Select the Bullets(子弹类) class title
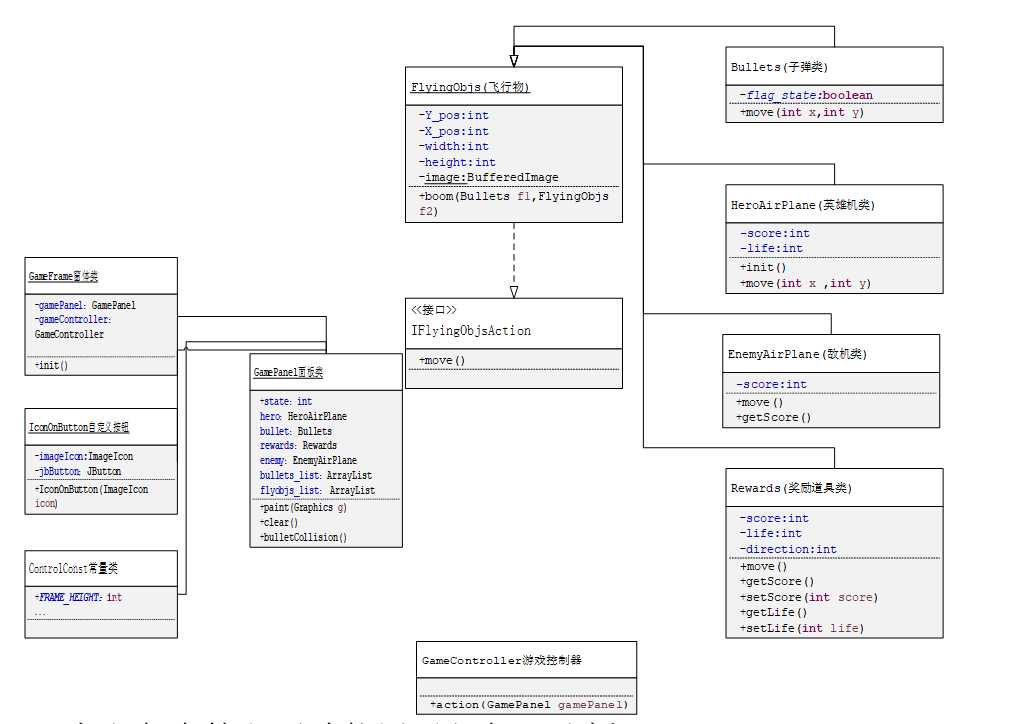This screenshot has width=1022, height=724. (779, 67)
